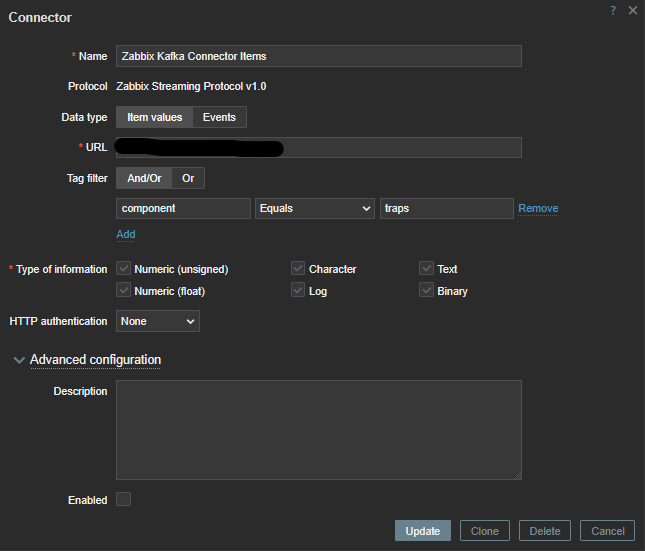Click the Name input field

point(318,56)
